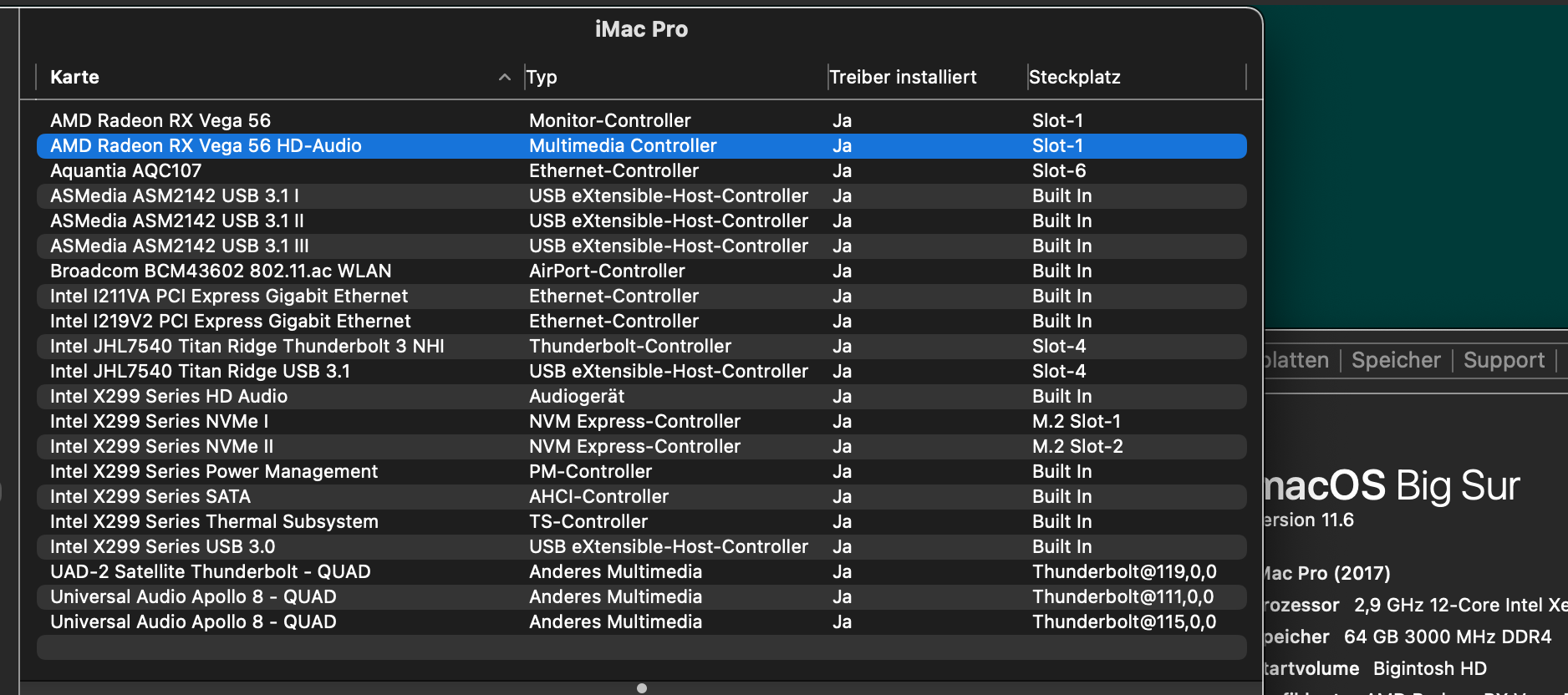
Task: Open the Speicher tab in About This Mac
Action: [x=1396, y=360]
